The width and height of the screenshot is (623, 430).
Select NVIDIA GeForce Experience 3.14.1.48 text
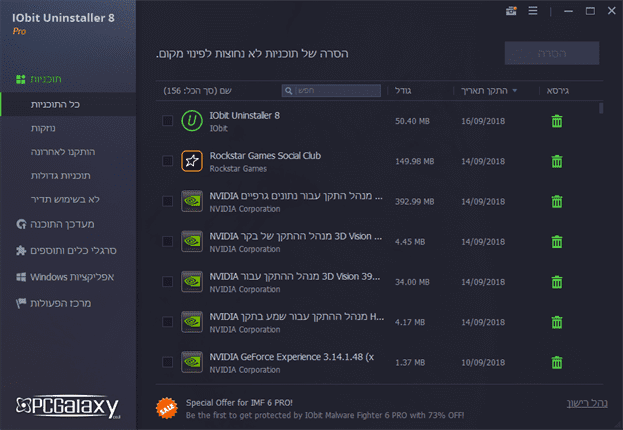tap(292, 357)
